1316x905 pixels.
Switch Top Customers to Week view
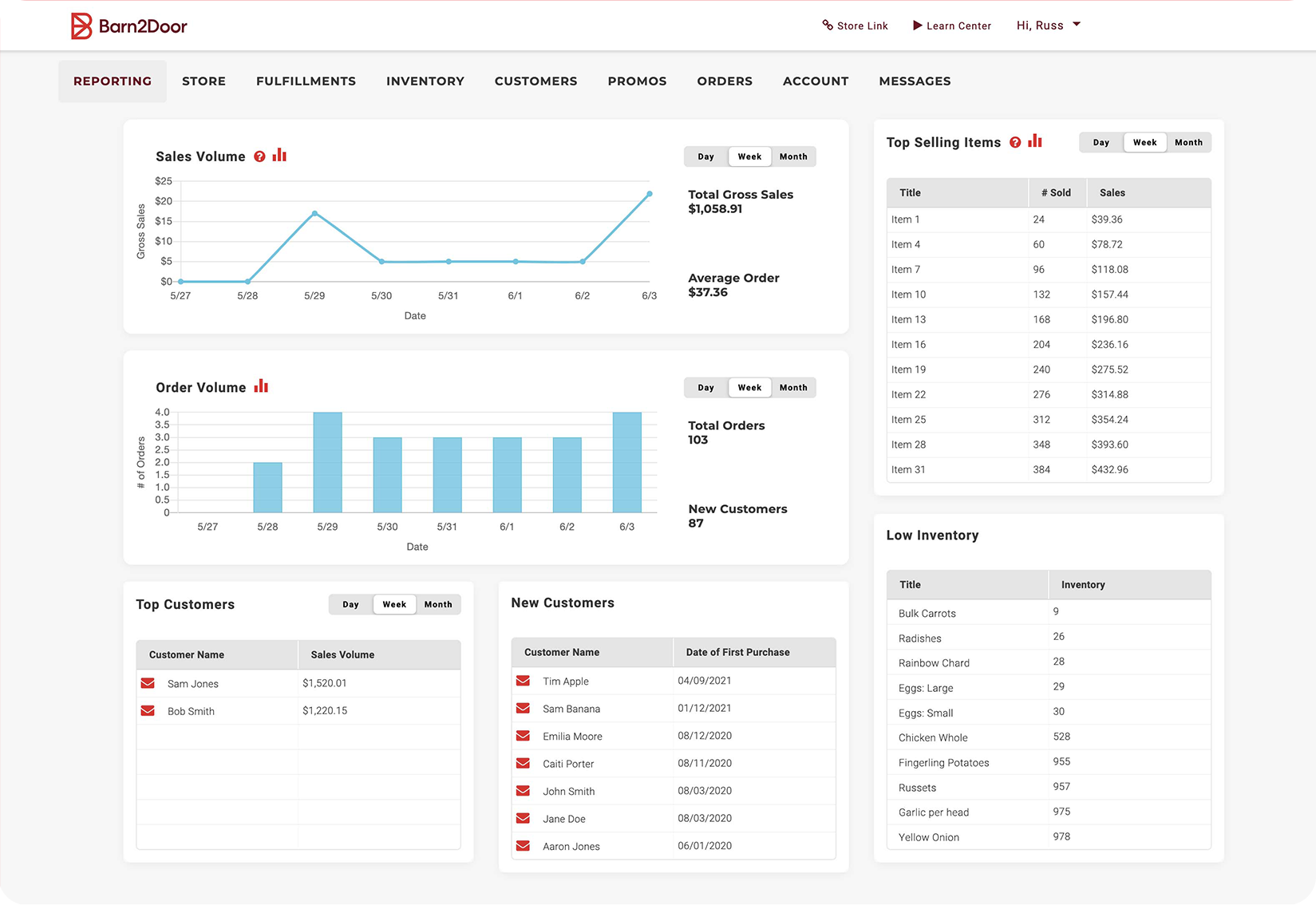[x=394, y=604]
